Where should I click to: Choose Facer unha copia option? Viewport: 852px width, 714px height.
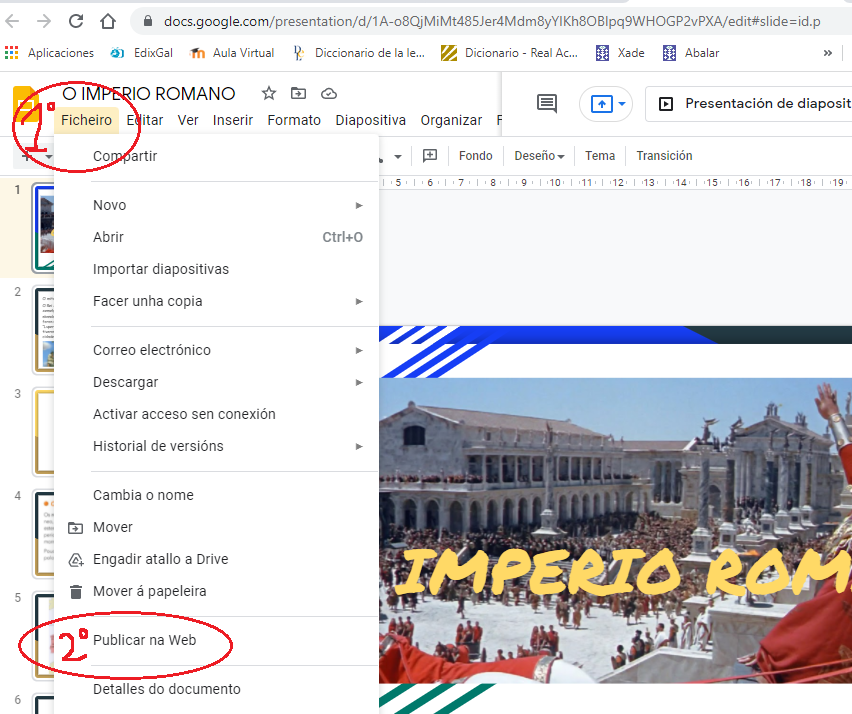point(148,301)
